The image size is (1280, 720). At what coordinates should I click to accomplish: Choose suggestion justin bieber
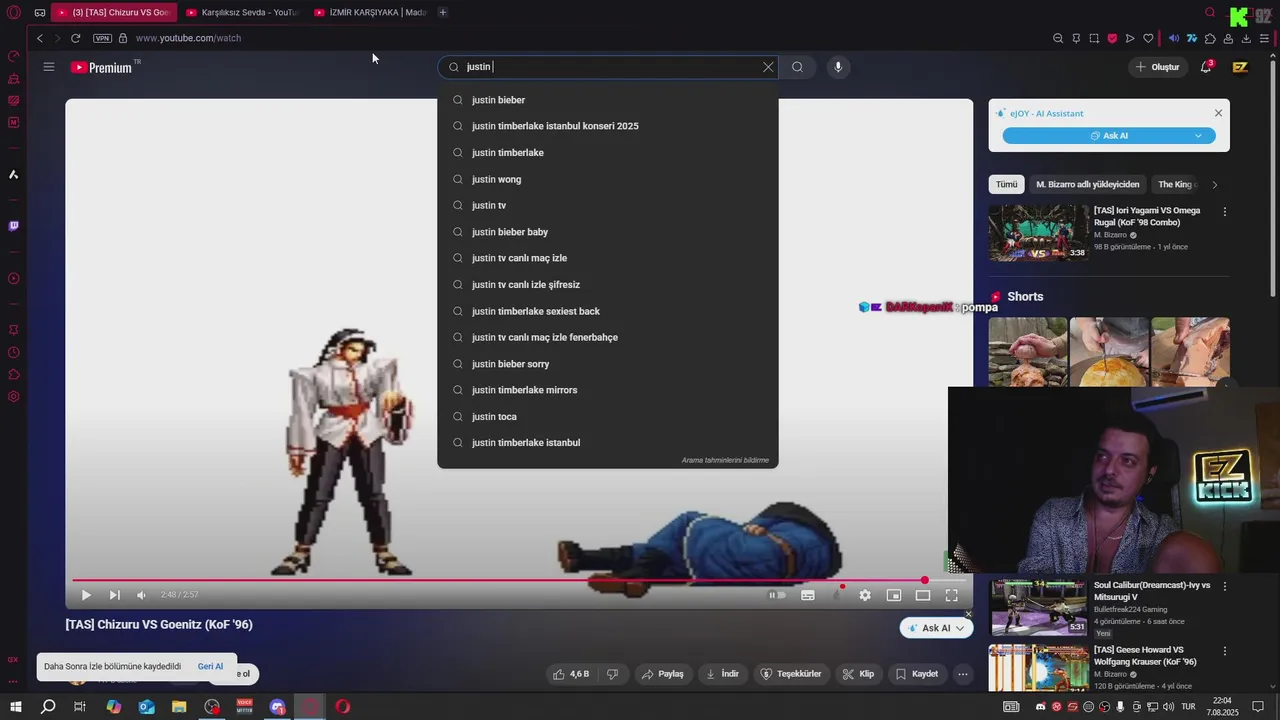click(608, 100)
